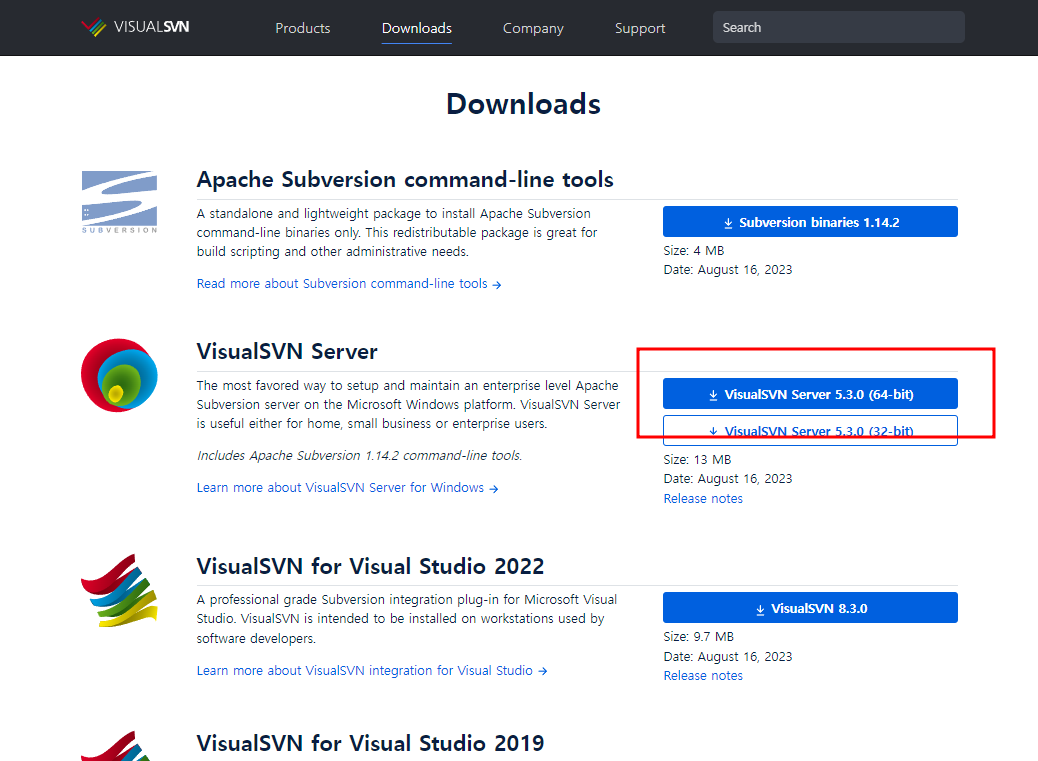Open the Company menu
The width and height of the screenshot is (1038, 761).
533,28
